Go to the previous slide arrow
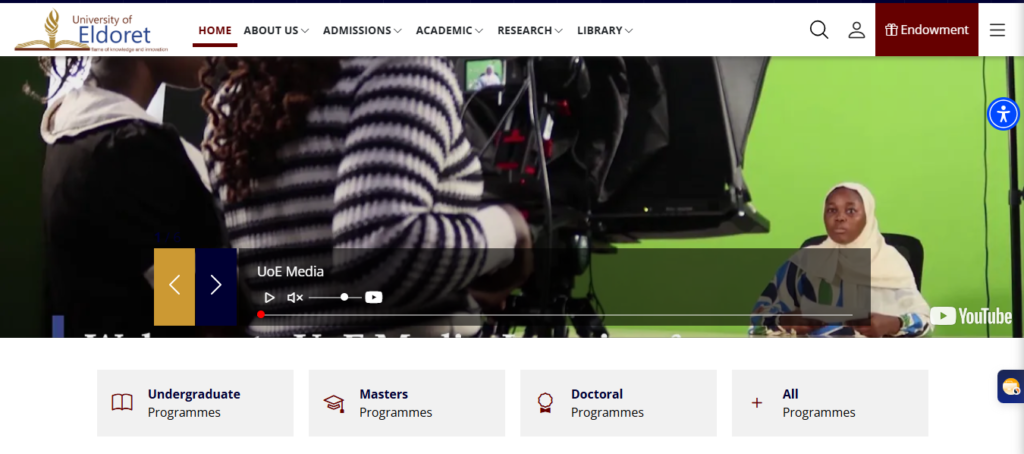The height and width of the screenshot is (454, 1024). pyautogui.click(x=174, y=286)
